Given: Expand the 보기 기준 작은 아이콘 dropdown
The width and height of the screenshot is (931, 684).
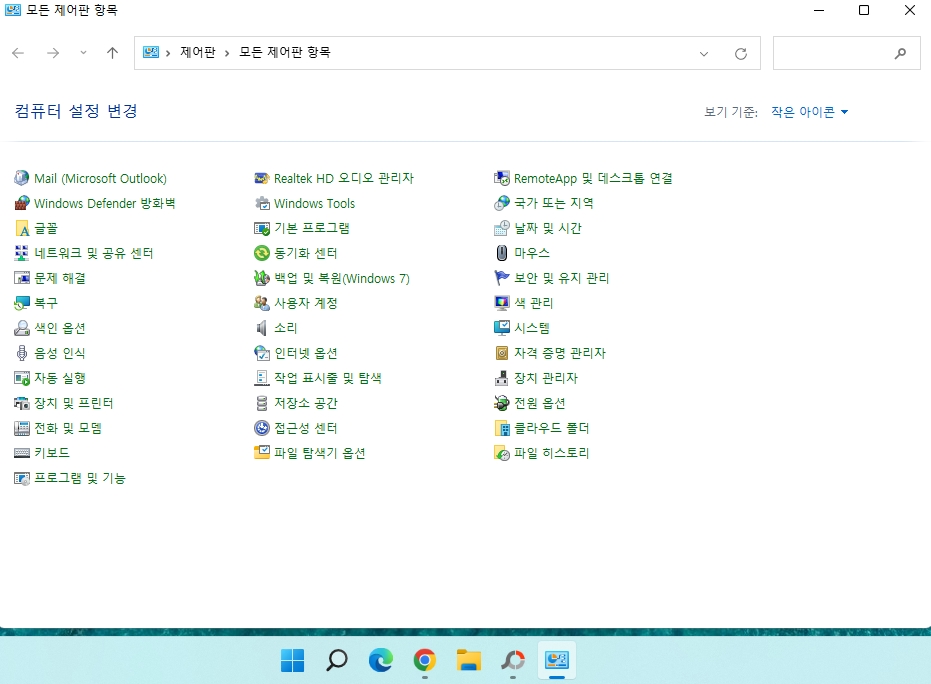Looking at the screenshot, I should click(809, 112).
